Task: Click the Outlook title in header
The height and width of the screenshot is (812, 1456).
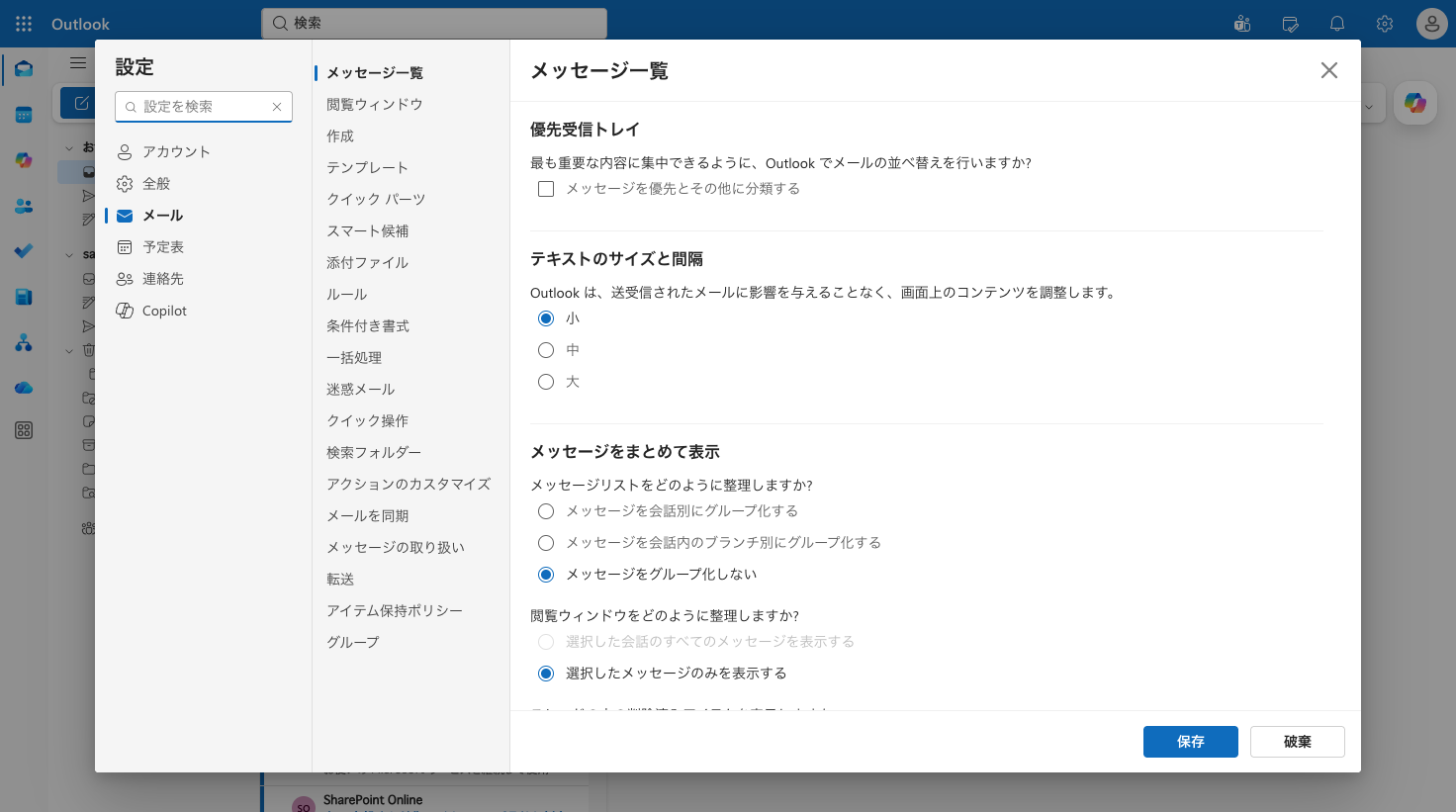Action: point(80,24)
